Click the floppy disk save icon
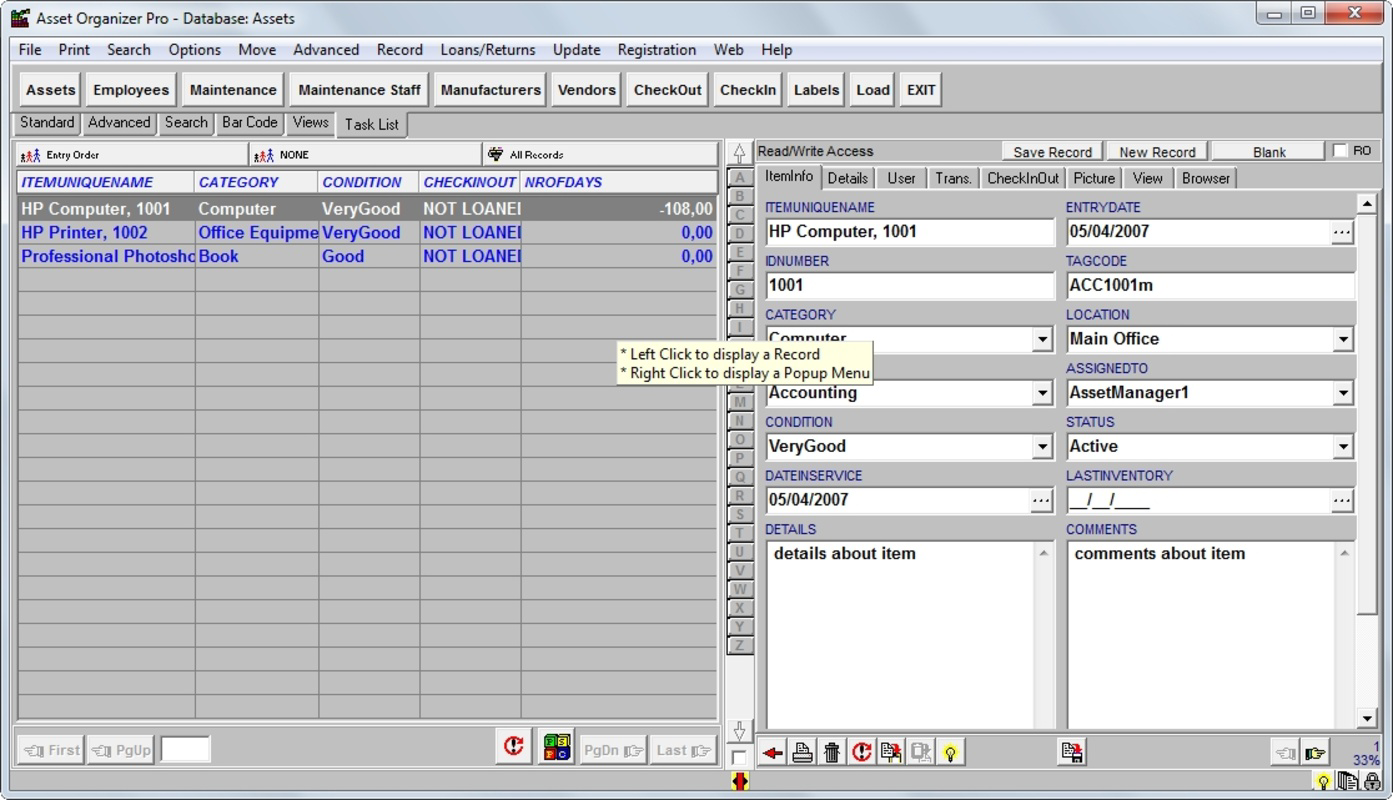Image resolution: width=1393 pixels, height=800 pixels. (1072, 752)
